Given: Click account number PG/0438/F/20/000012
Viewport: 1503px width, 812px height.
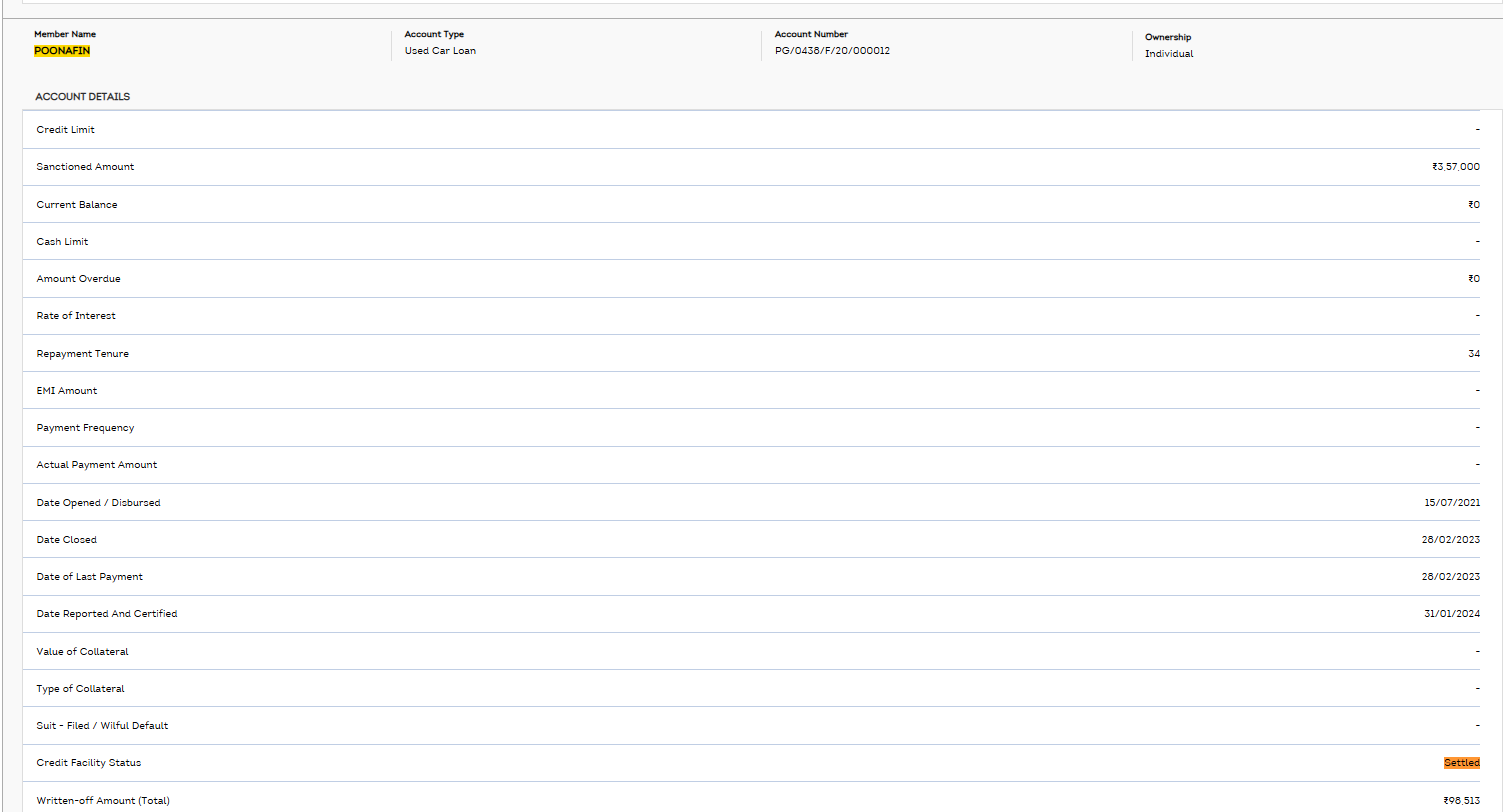Looking at the screenshot, I should 831,51.
